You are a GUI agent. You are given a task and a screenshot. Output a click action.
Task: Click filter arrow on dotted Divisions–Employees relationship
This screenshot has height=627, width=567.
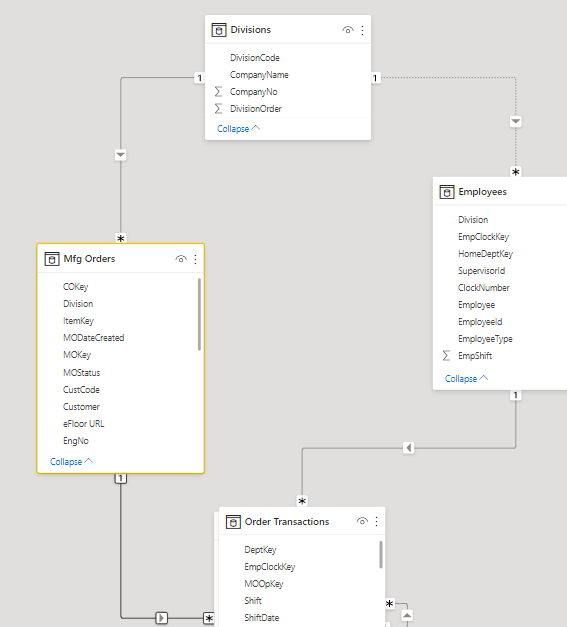[516, 121]
